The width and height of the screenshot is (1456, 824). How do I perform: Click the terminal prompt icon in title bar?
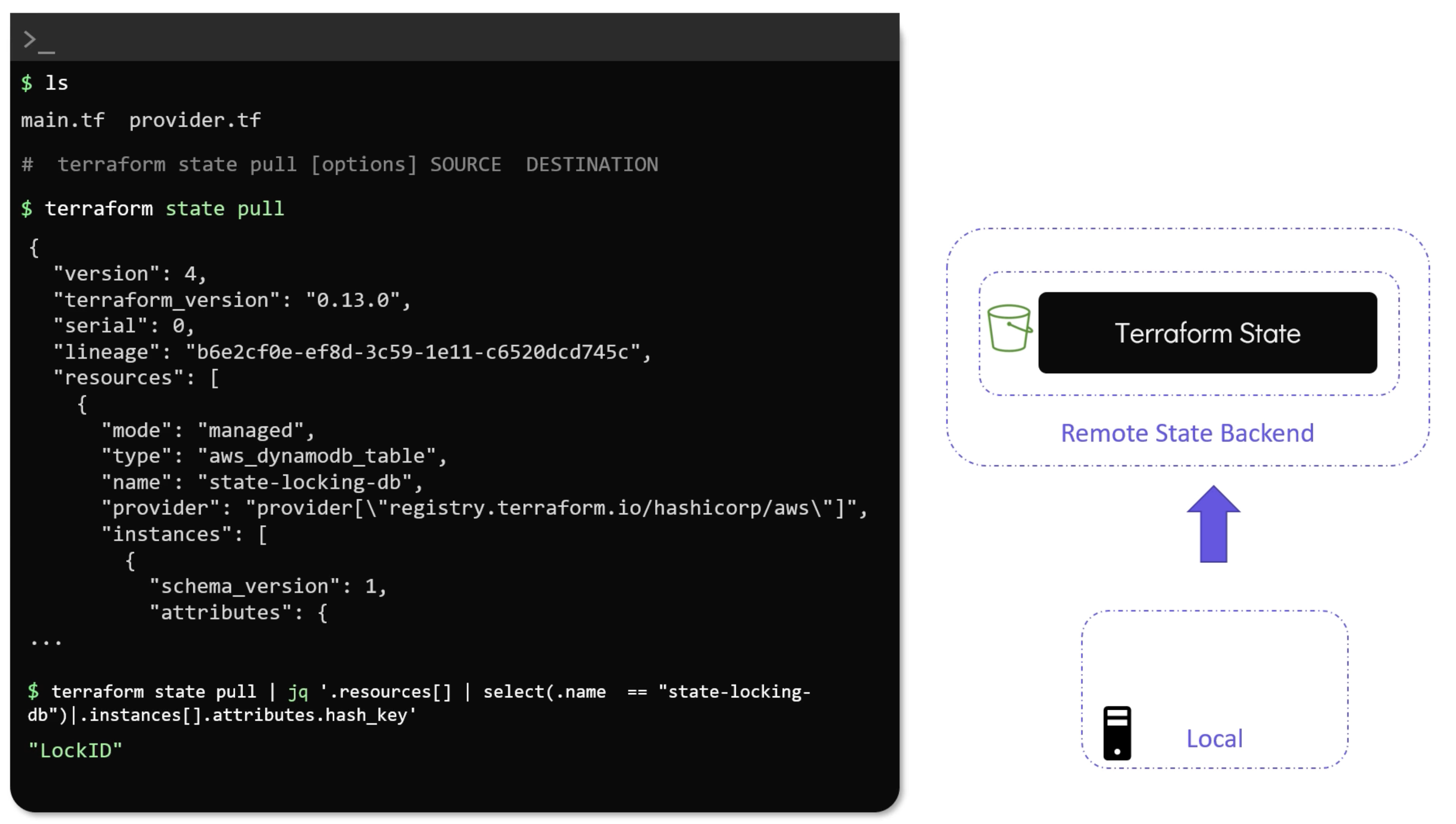point(39,41)
